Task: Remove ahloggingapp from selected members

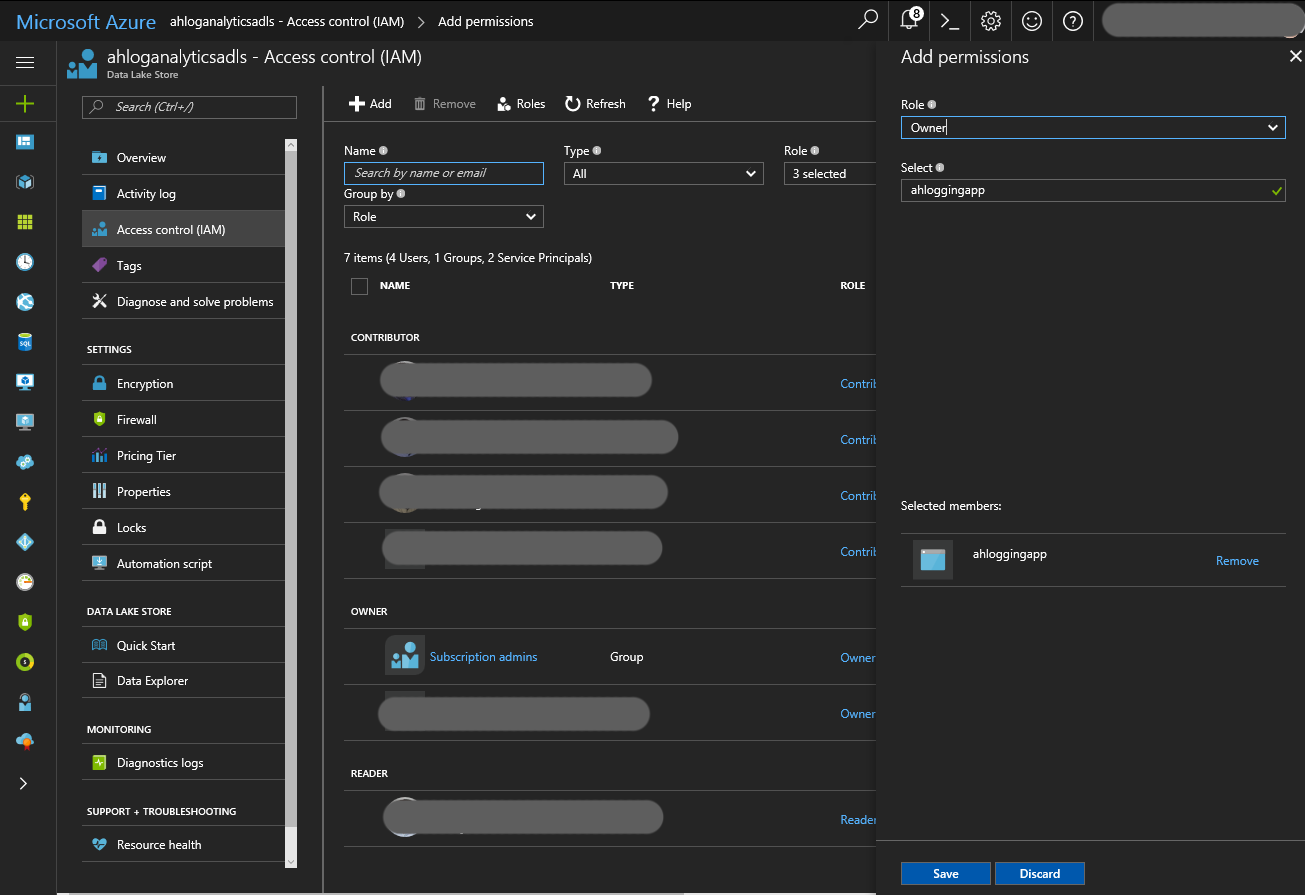Action: (1237, 561)
